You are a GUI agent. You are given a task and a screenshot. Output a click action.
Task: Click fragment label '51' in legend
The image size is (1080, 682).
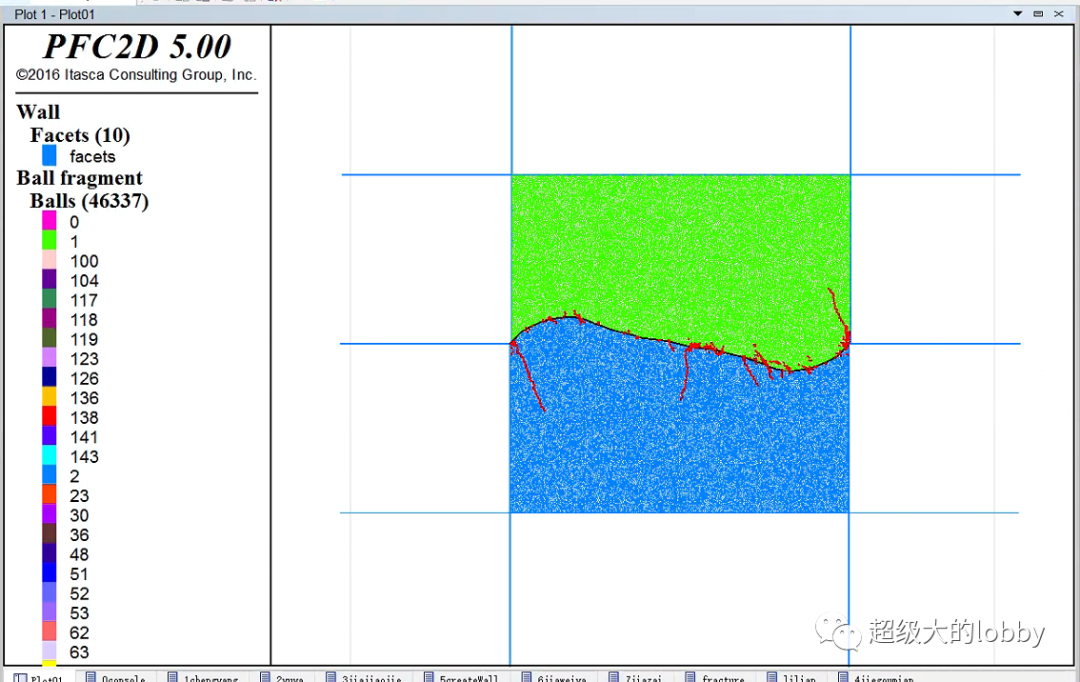[79, 575]
